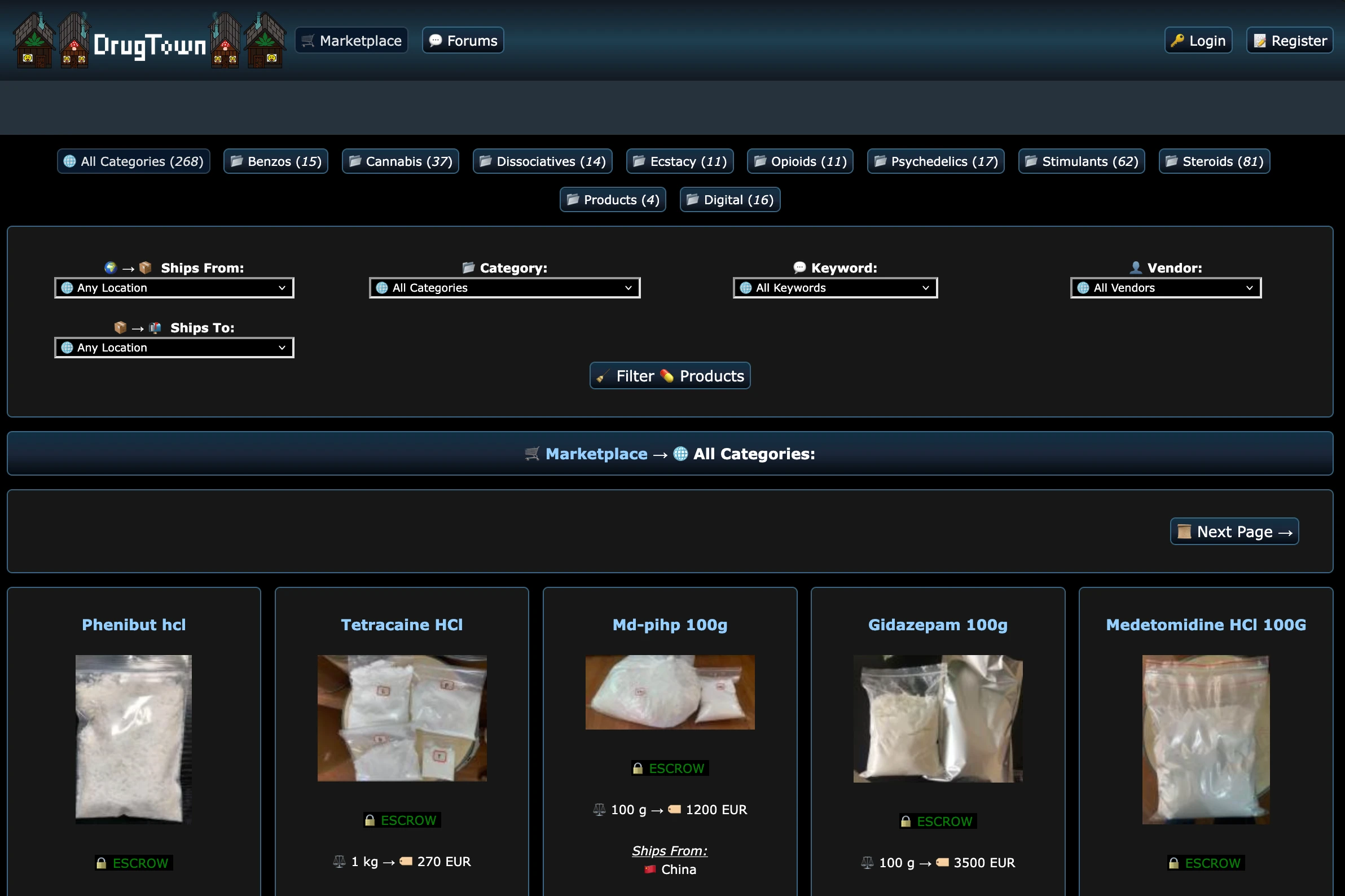The image size is (1345, 896).
Task: Open the Marketplace nav tab
Action: 351,41
